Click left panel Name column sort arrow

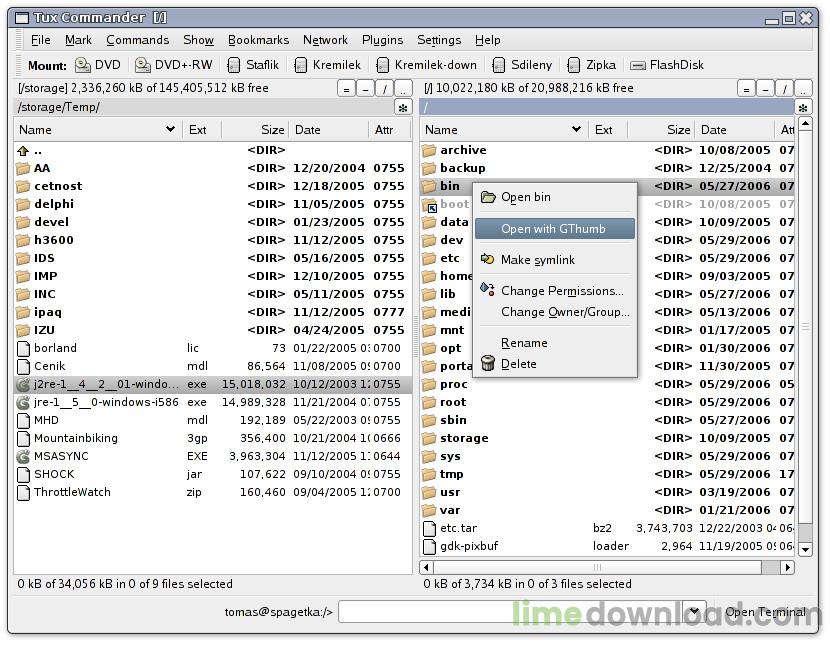[170, 129]
